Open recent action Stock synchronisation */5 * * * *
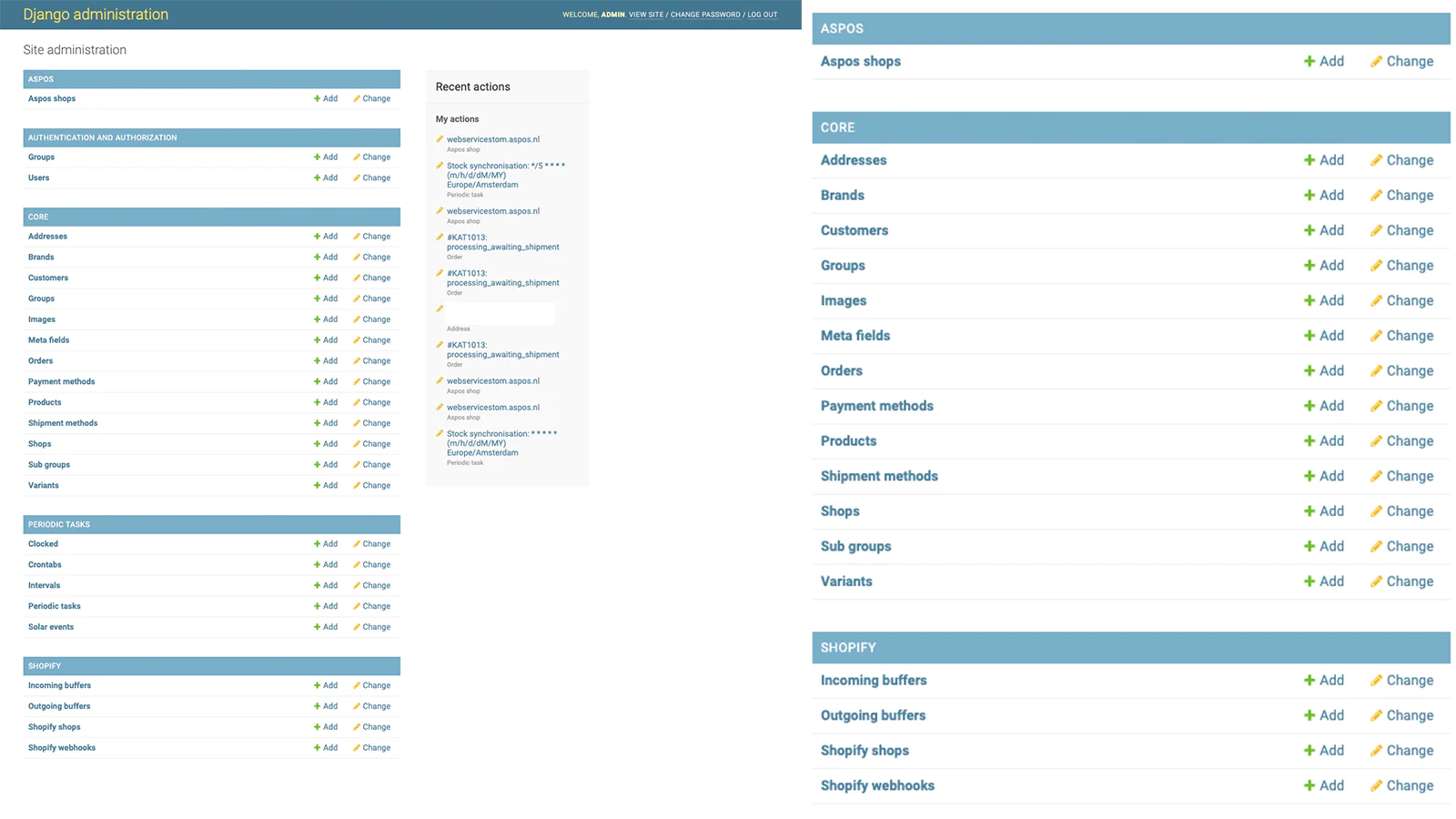Screen dimensions: 1456x819 (505, 175)
